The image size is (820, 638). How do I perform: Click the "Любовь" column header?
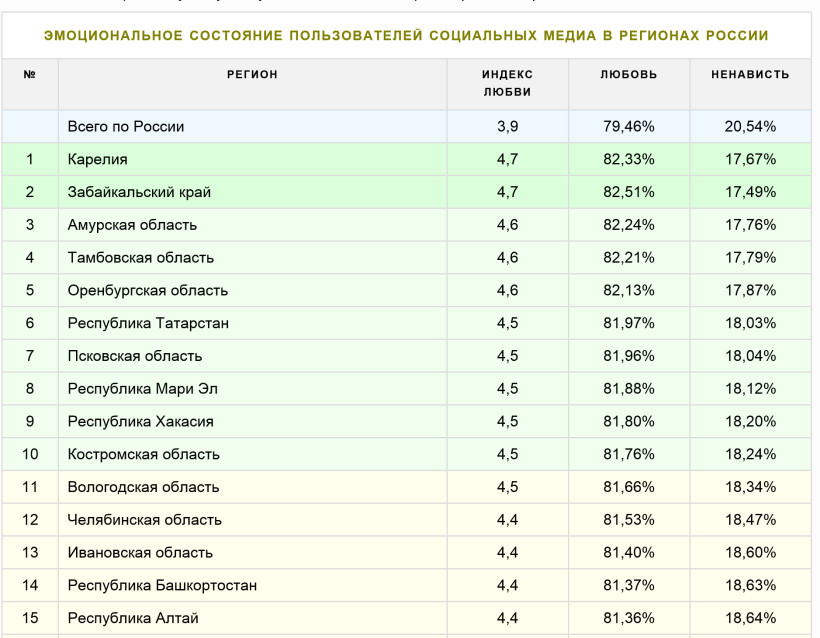pos(629,75)
